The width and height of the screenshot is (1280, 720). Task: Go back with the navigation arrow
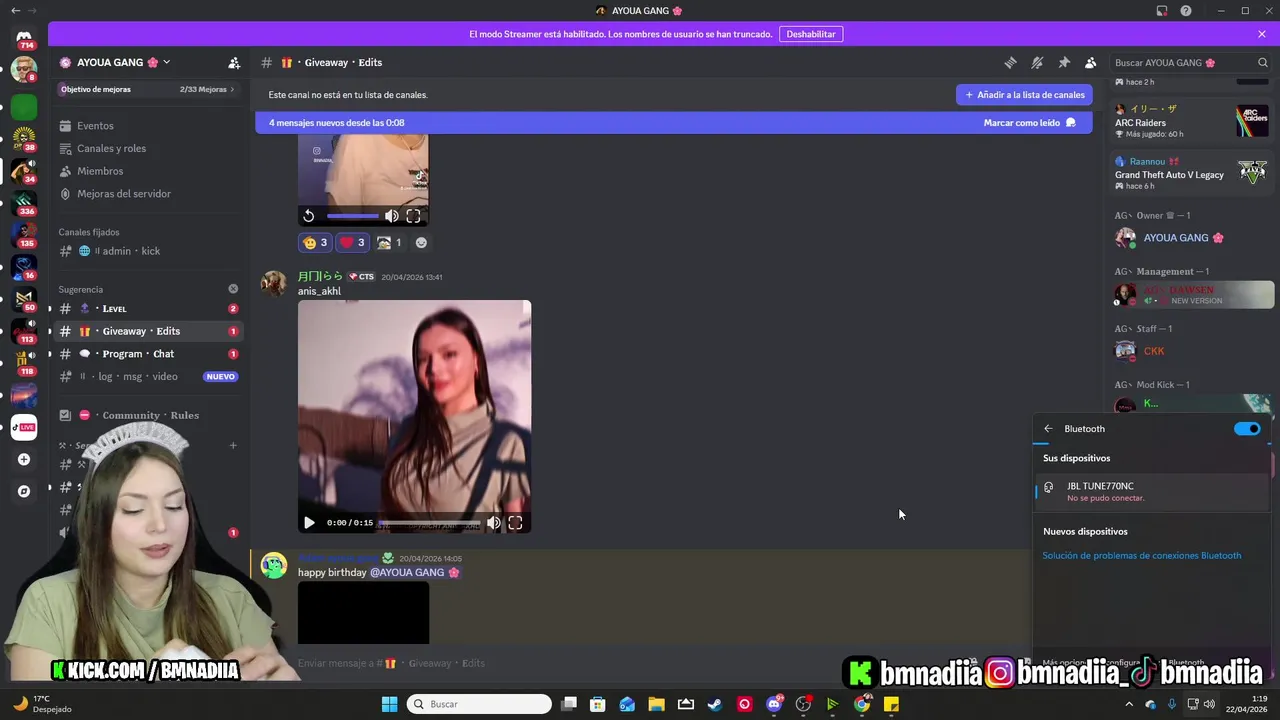coord(14,10)
